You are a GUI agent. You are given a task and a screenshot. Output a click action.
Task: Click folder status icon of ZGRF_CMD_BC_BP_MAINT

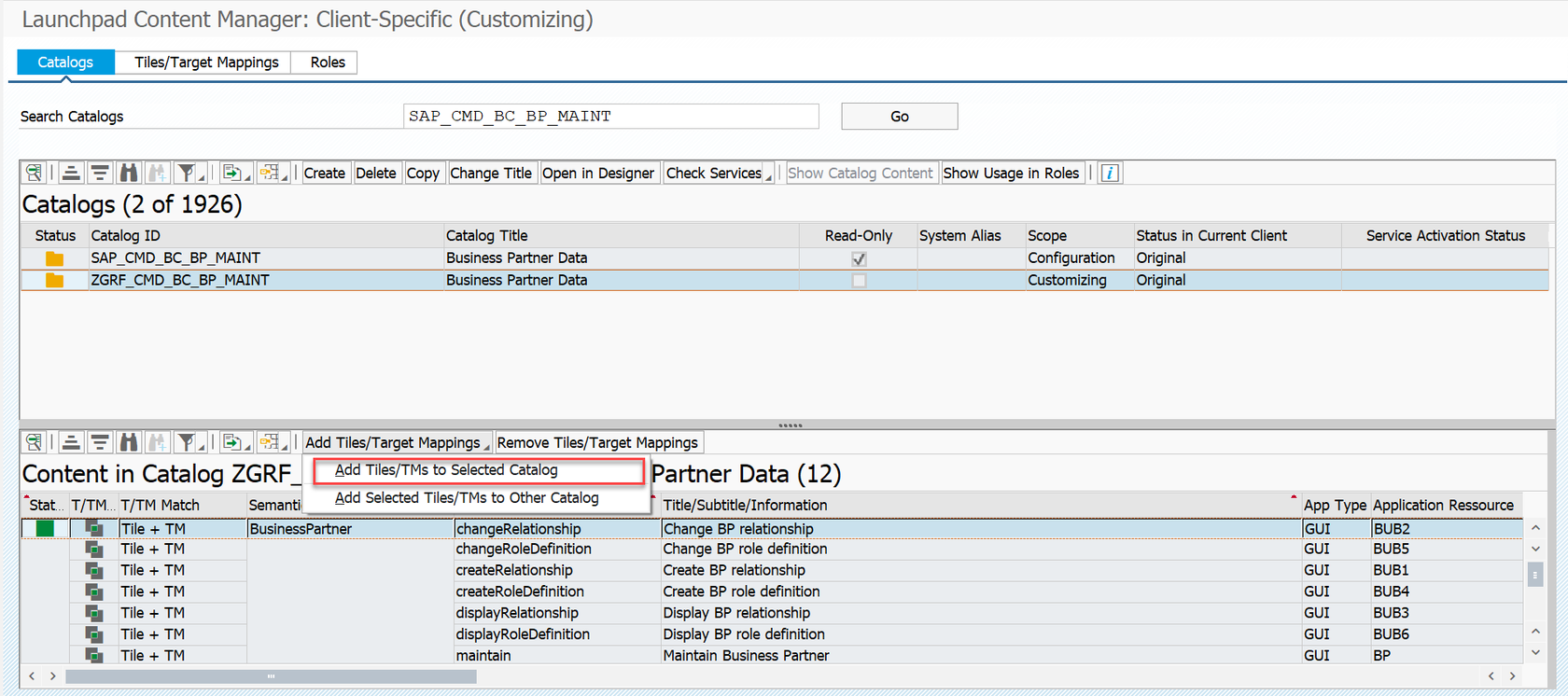(55, 280)
